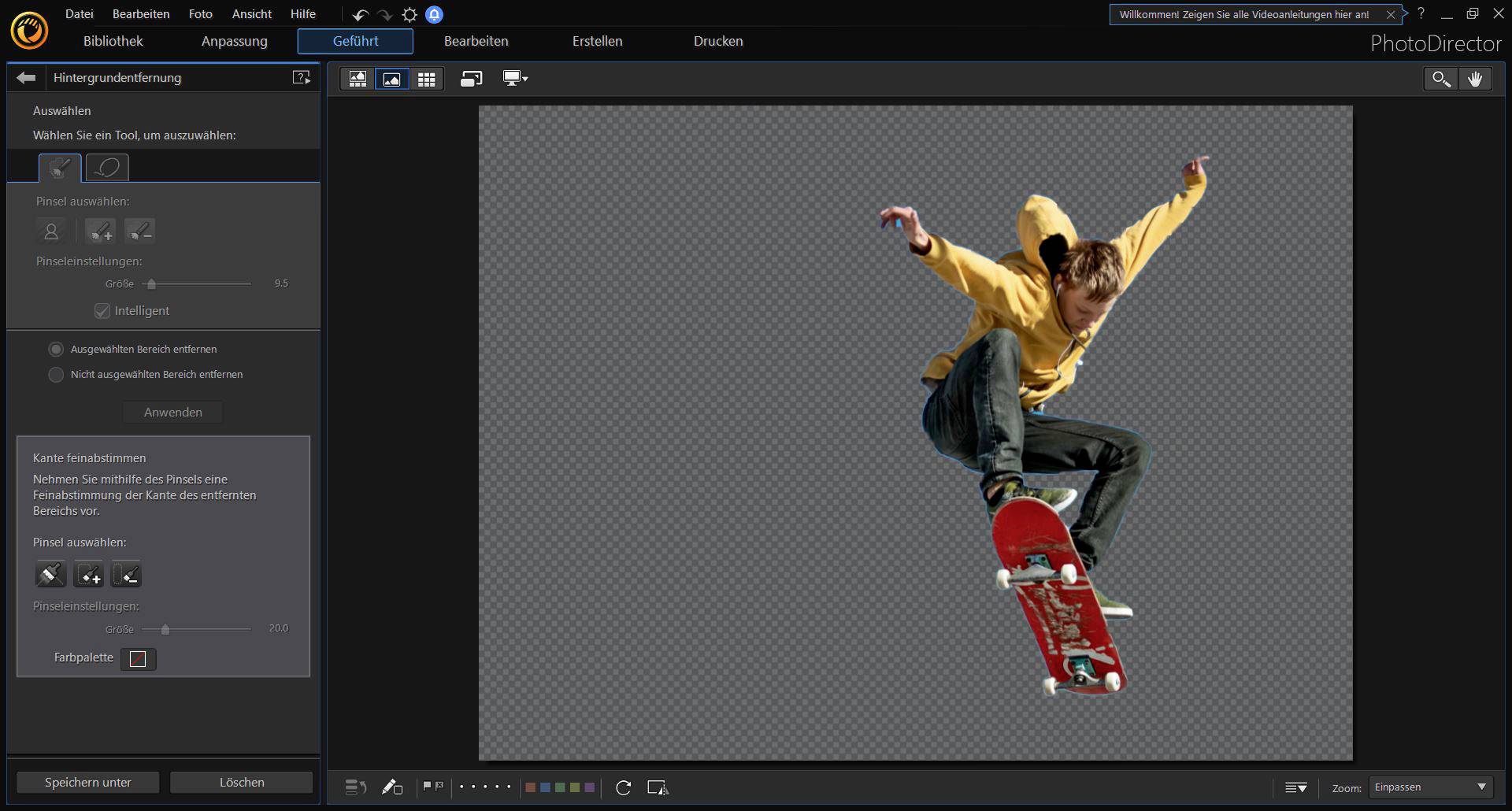Screen dimensions: 1512x811
Task: Select 'Nicht ausgewählten Bereich entfernen' option
Action: (56, 375)
